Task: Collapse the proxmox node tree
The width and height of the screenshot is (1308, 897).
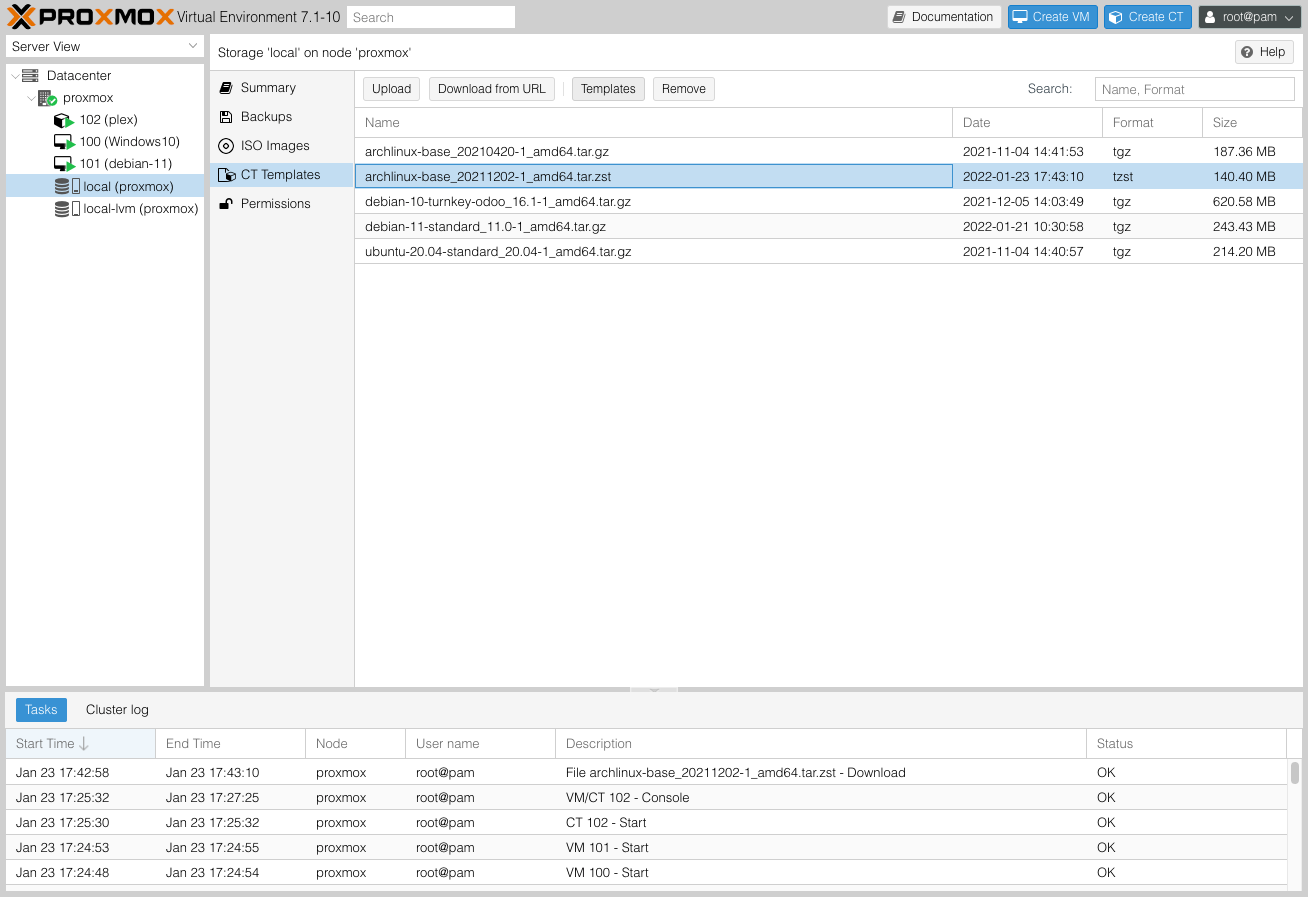Action: pos(31,98)
